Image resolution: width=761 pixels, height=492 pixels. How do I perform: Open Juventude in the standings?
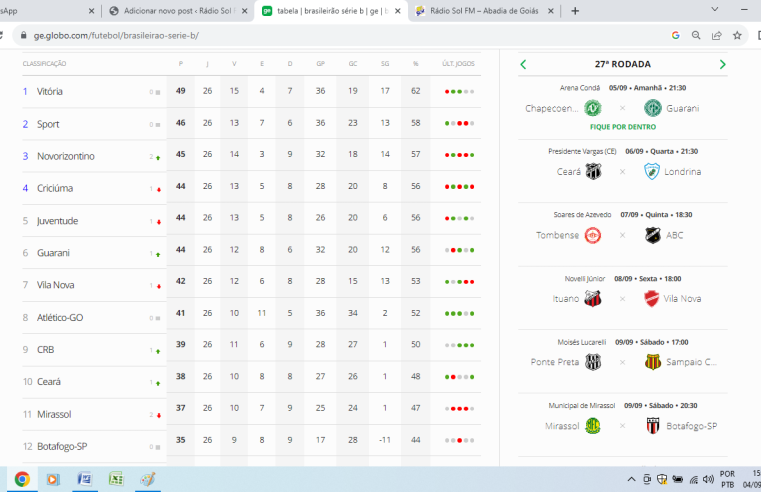click(57, 221)
